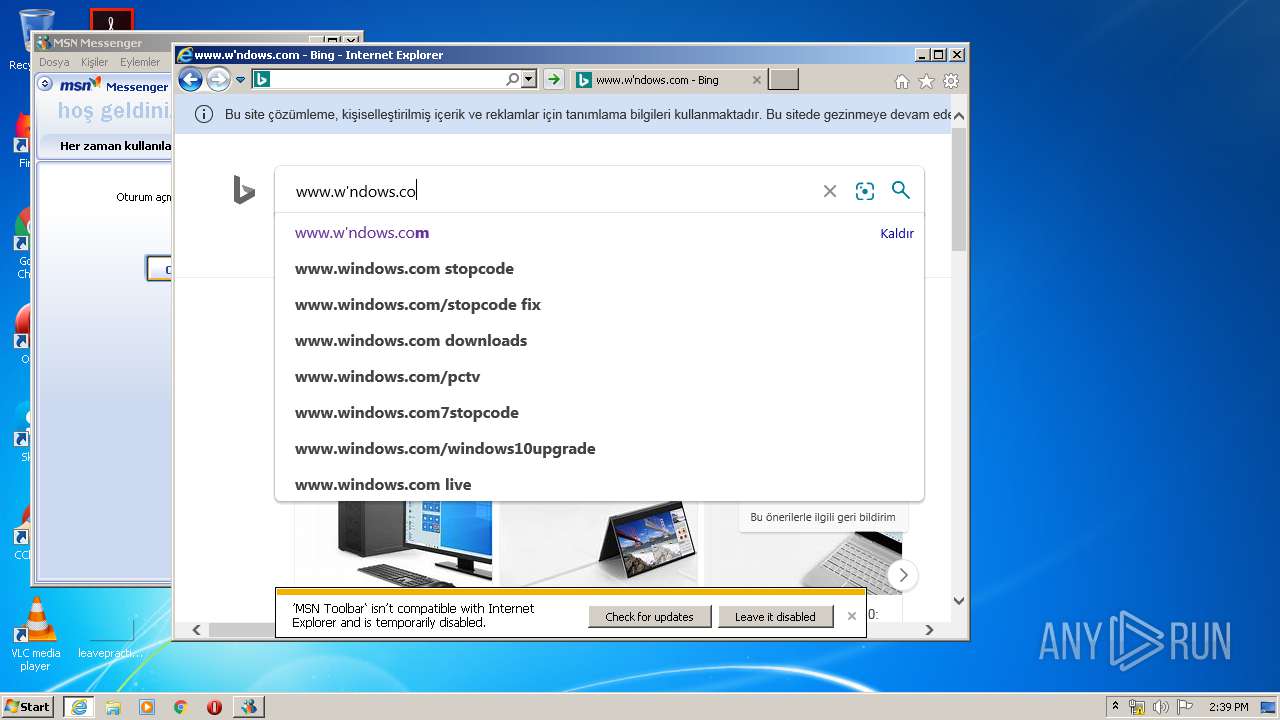Open Dosya menu in MSN Messenger
1280x720 pixels.
54,62
